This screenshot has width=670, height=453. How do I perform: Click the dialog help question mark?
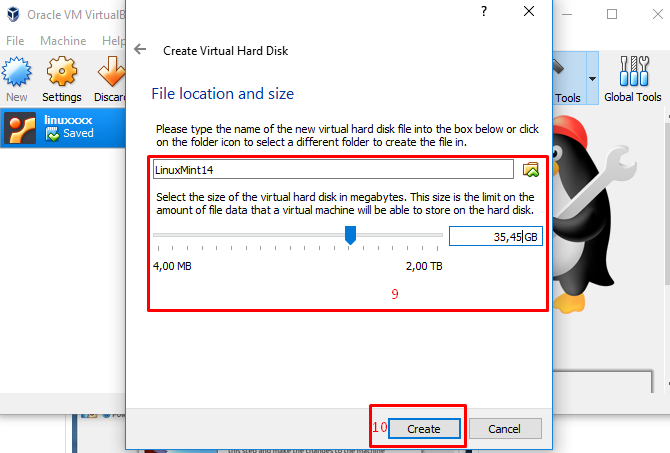point(484,11)
